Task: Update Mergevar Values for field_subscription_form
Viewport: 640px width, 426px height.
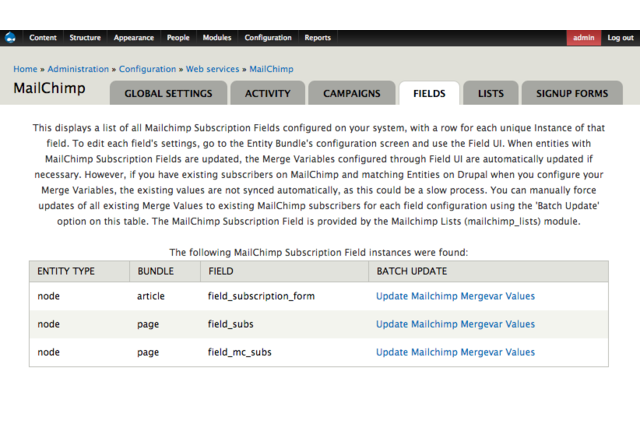Action: (456, 296)
